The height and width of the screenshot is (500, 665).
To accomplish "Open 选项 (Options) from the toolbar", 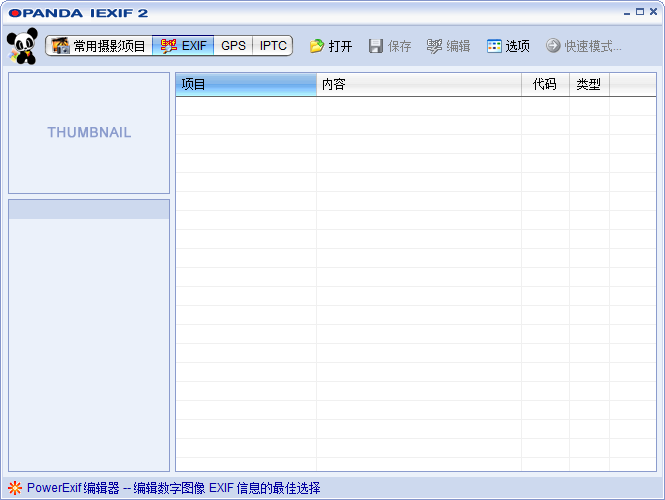I will click(508, 46).
